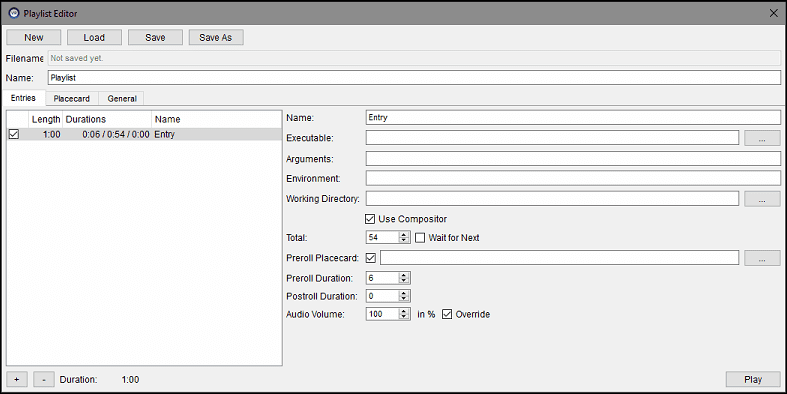Image resolution: width=787 pixels, height=394 pixels.
Task: Increase Postroll Duration with up arrow
Action: click(x=404, y=294)
